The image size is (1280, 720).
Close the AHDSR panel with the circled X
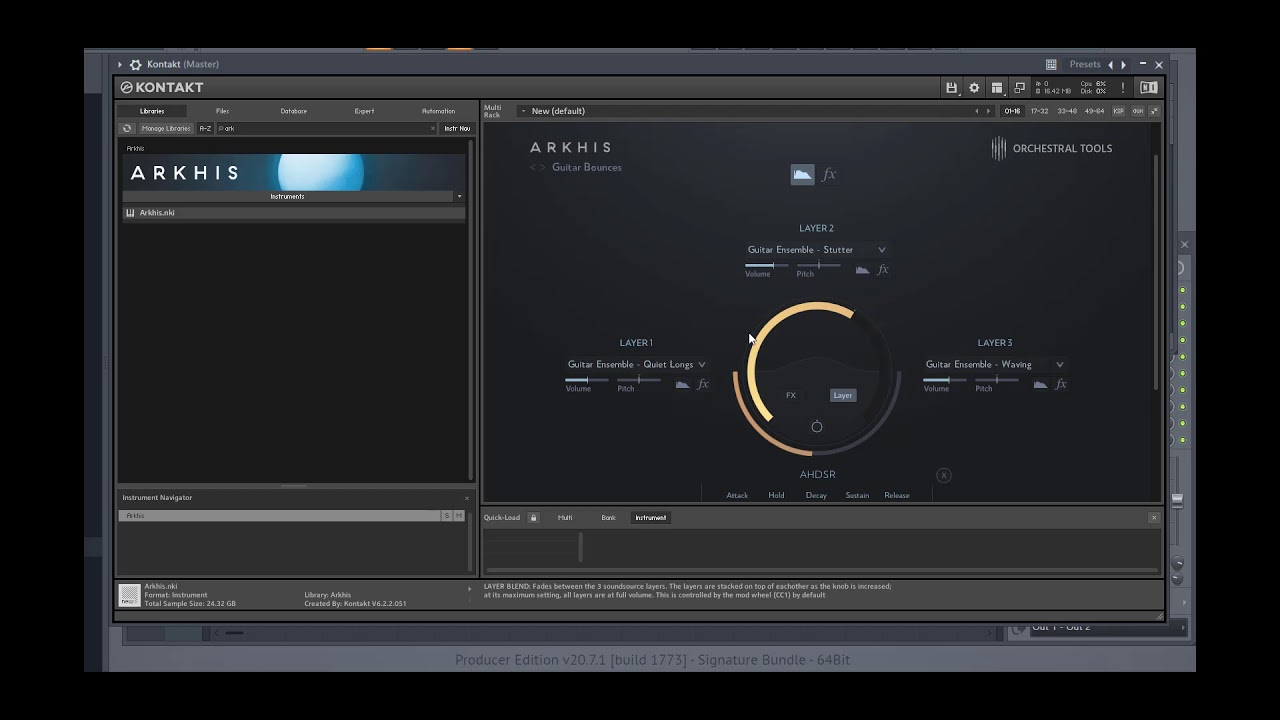tap(944, 475)
